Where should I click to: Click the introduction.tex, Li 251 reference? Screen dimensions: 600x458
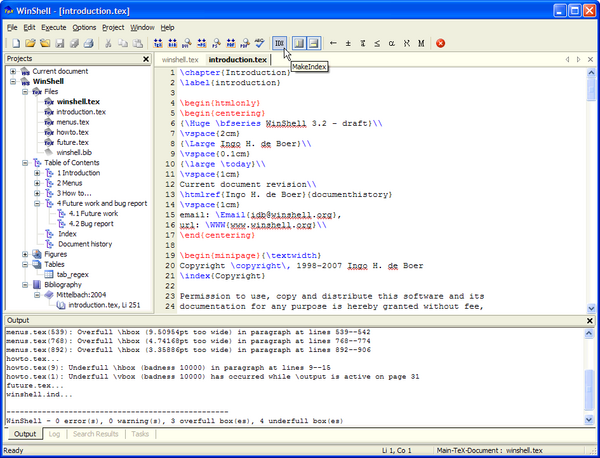tap(104, 305)
